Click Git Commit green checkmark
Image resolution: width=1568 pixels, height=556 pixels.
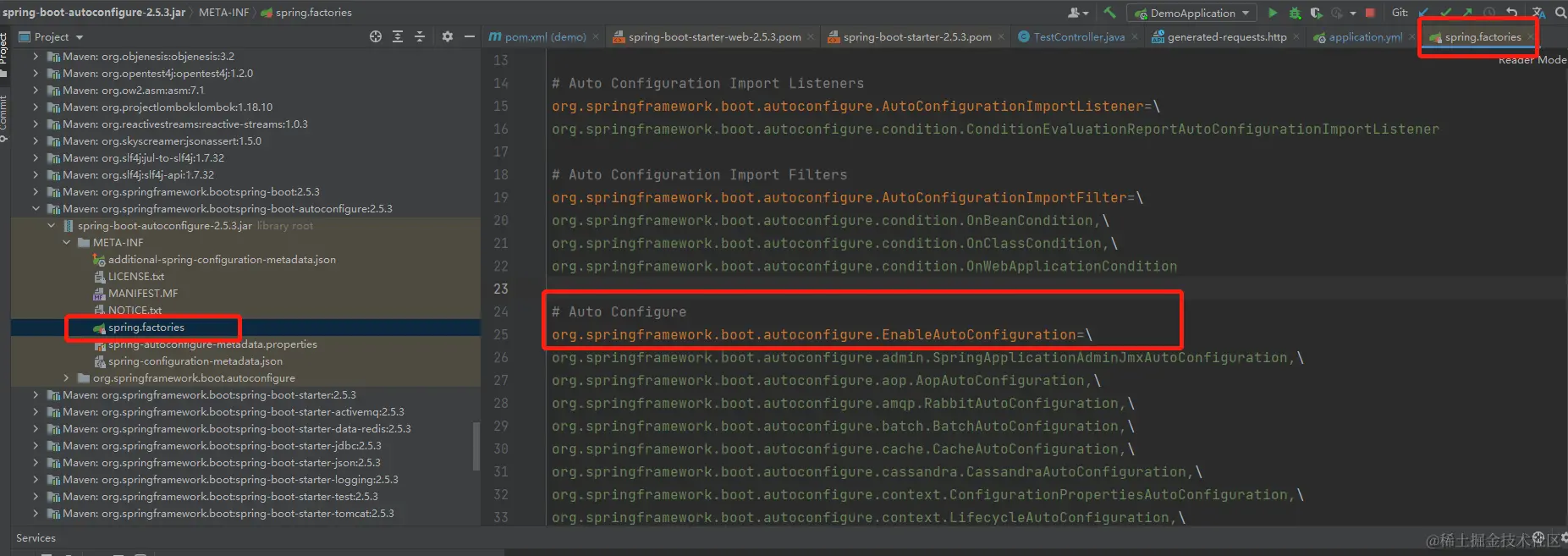(1446, 13)
